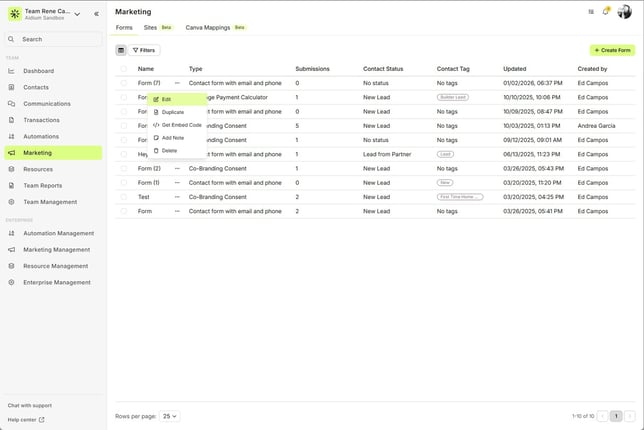Collapse the sidebar with double-chevron icon
644x430 pixels.
96,14
